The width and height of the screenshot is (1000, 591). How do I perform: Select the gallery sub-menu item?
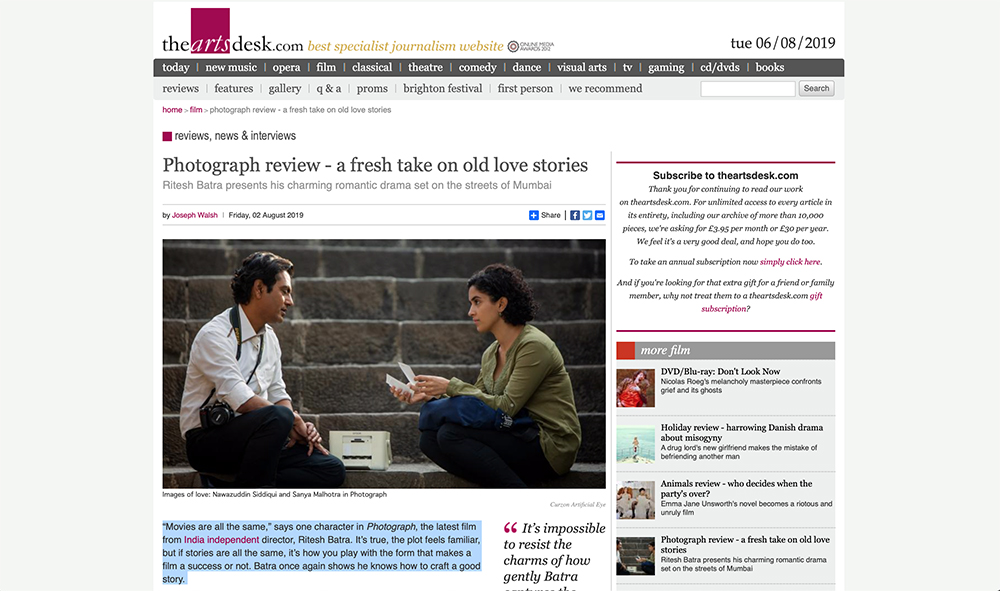tap(284, 89)
